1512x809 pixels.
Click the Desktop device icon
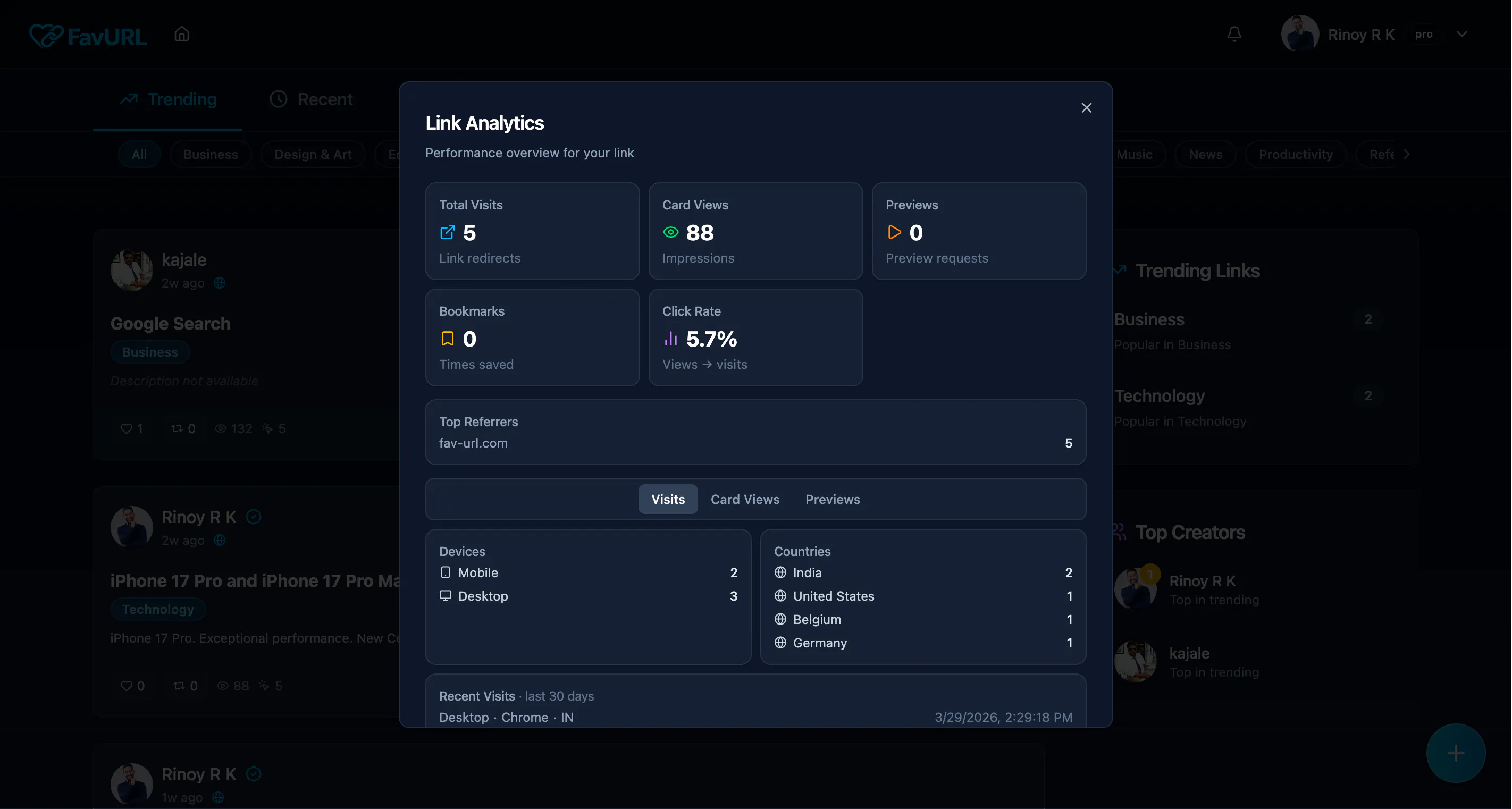tap(446, 596)
